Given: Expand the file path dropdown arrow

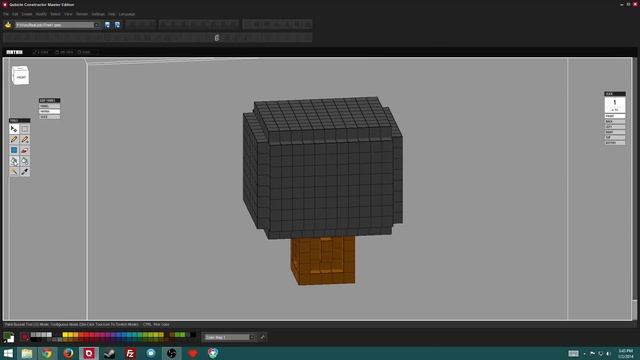Looking at the screenshot, I should tap(97, 25).
